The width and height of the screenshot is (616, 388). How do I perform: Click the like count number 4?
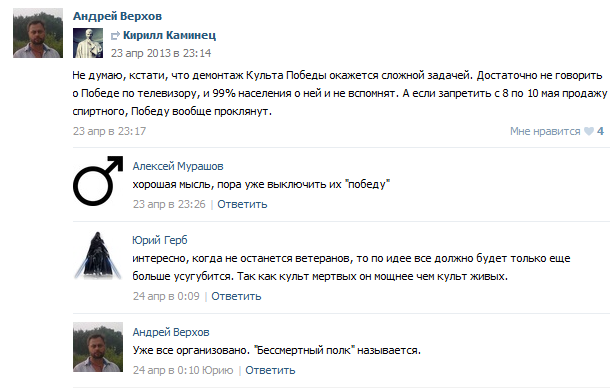point(600,131)
